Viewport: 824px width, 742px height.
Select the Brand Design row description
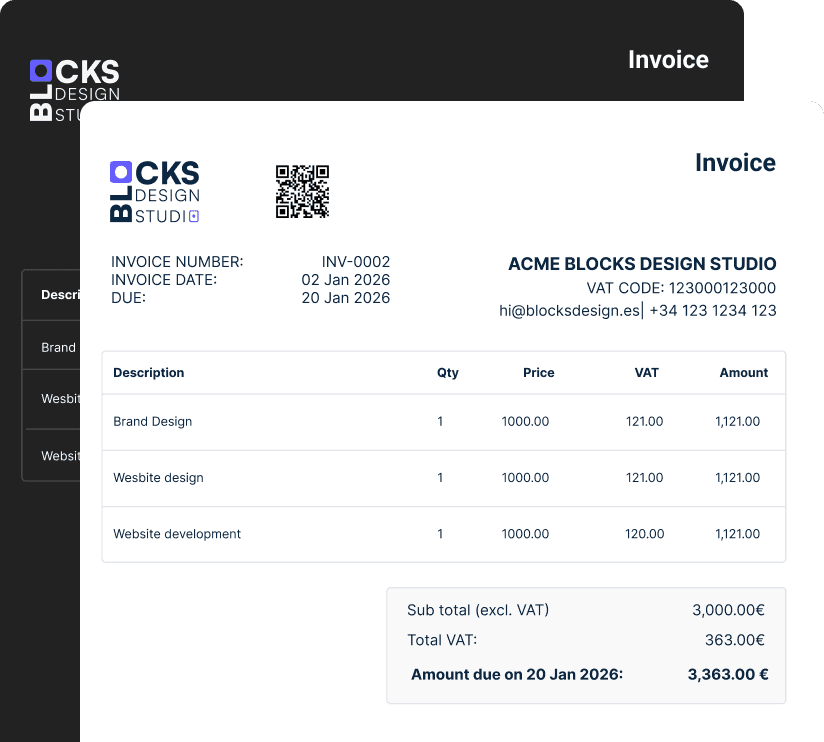click(x=152, y=421)
